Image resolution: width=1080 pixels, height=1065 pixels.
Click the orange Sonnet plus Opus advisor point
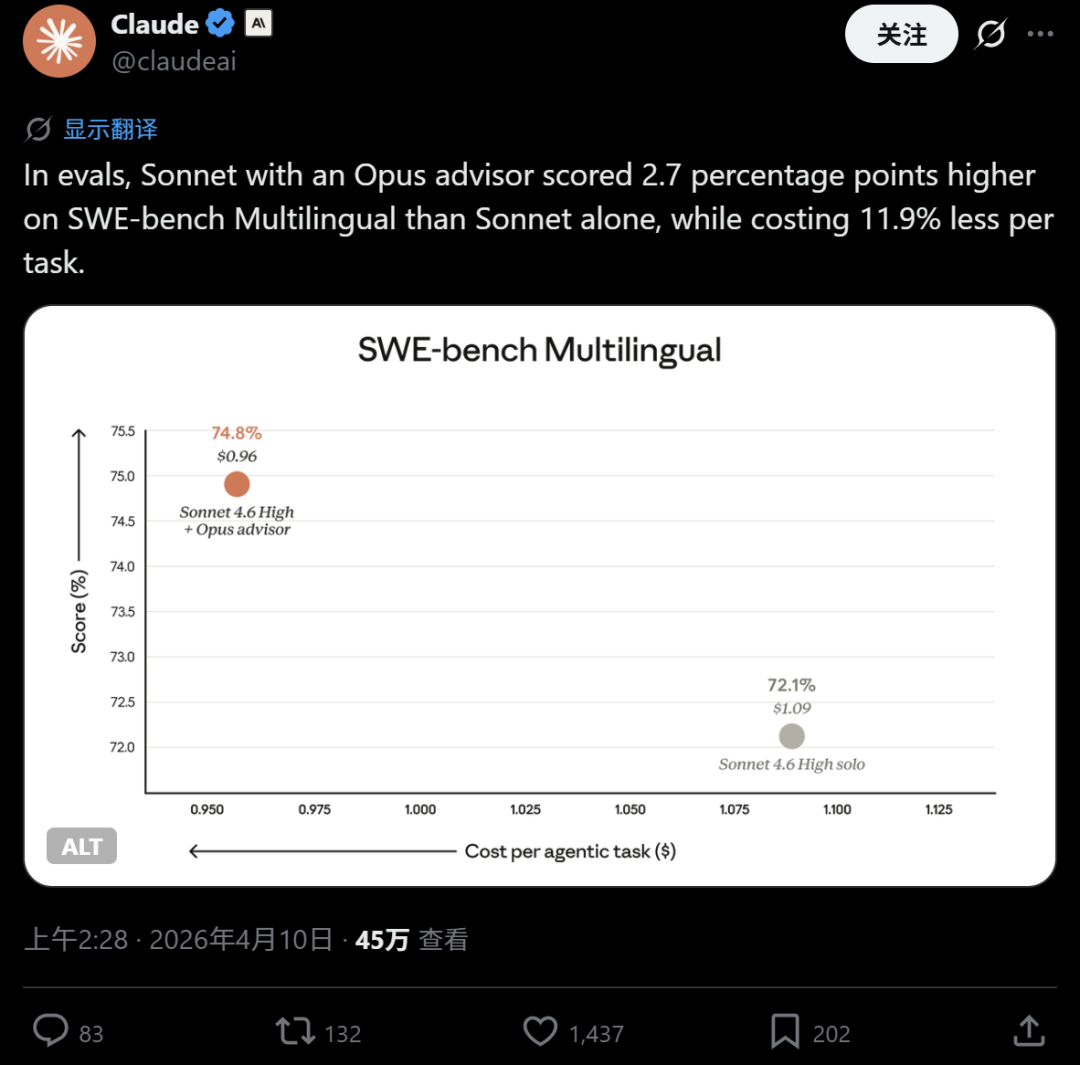click(x=237, y=484)
